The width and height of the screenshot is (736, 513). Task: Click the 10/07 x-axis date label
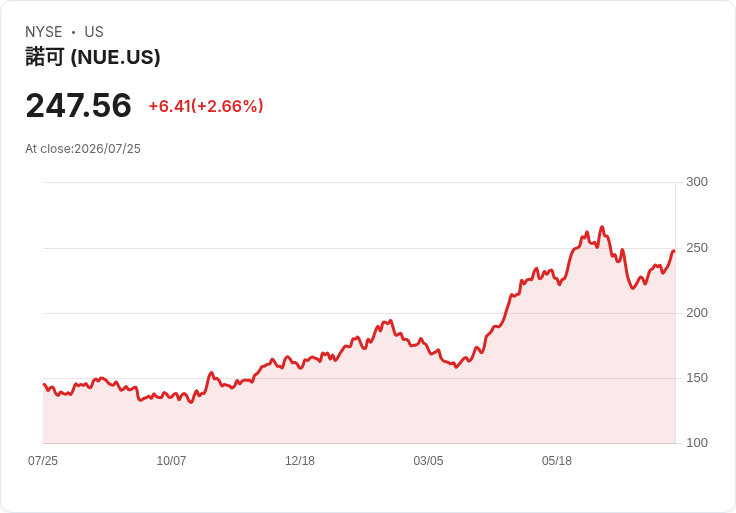[x=171, y=461]
